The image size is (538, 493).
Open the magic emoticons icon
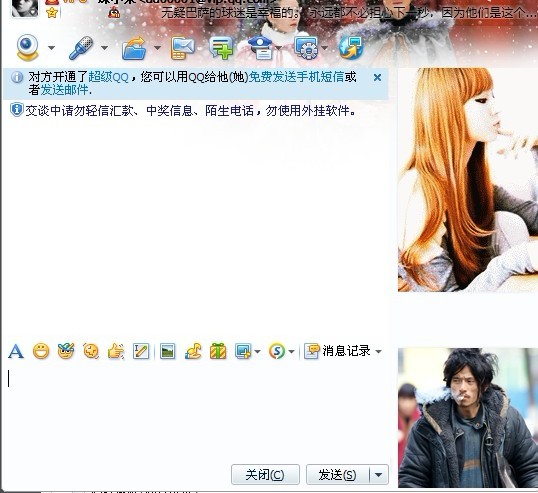pos(66,351)
